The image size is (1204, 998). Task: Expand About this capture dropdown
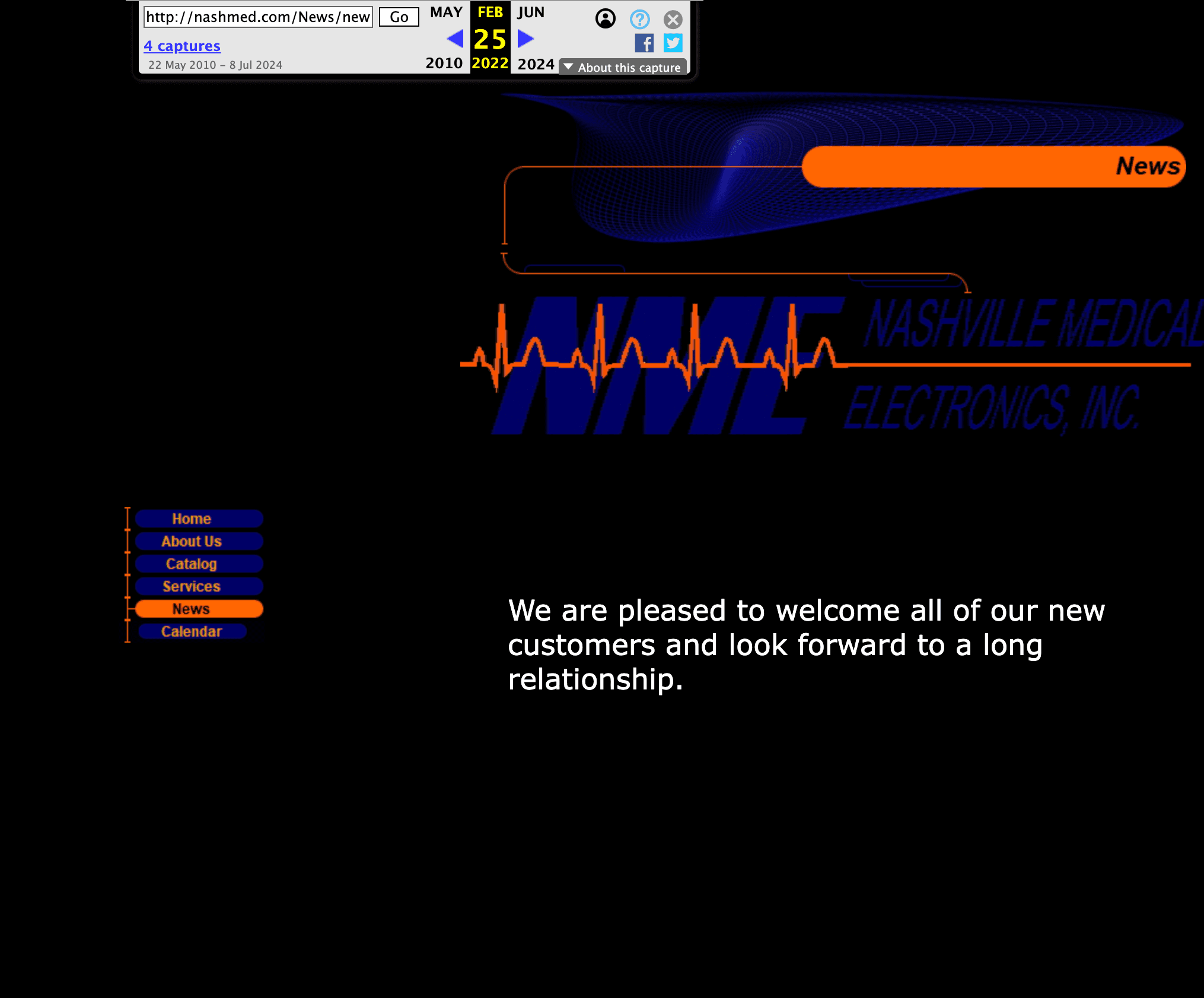(x=623, y=67)
